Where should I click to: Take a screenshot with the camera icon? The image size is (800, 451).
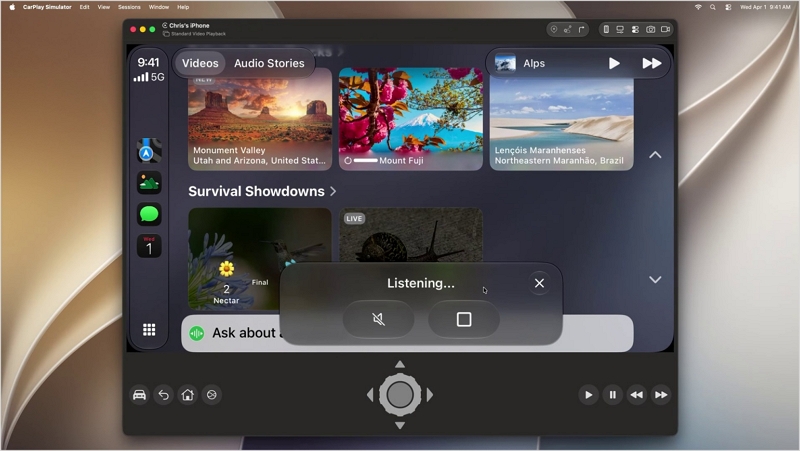(651, 30)
